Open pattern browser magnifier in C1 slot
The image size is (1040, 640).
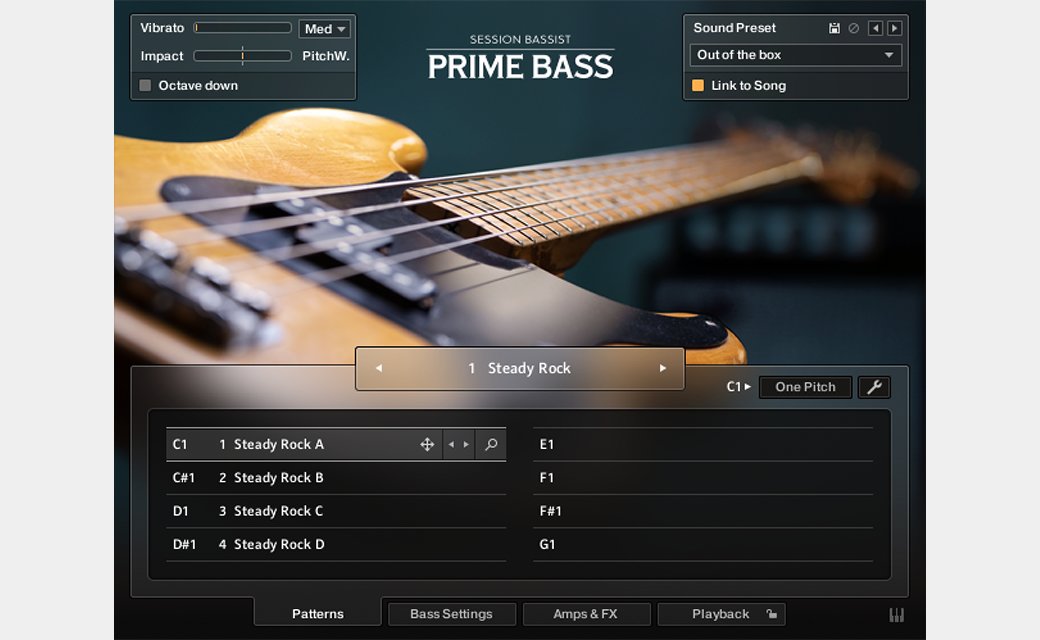[491, 444]
